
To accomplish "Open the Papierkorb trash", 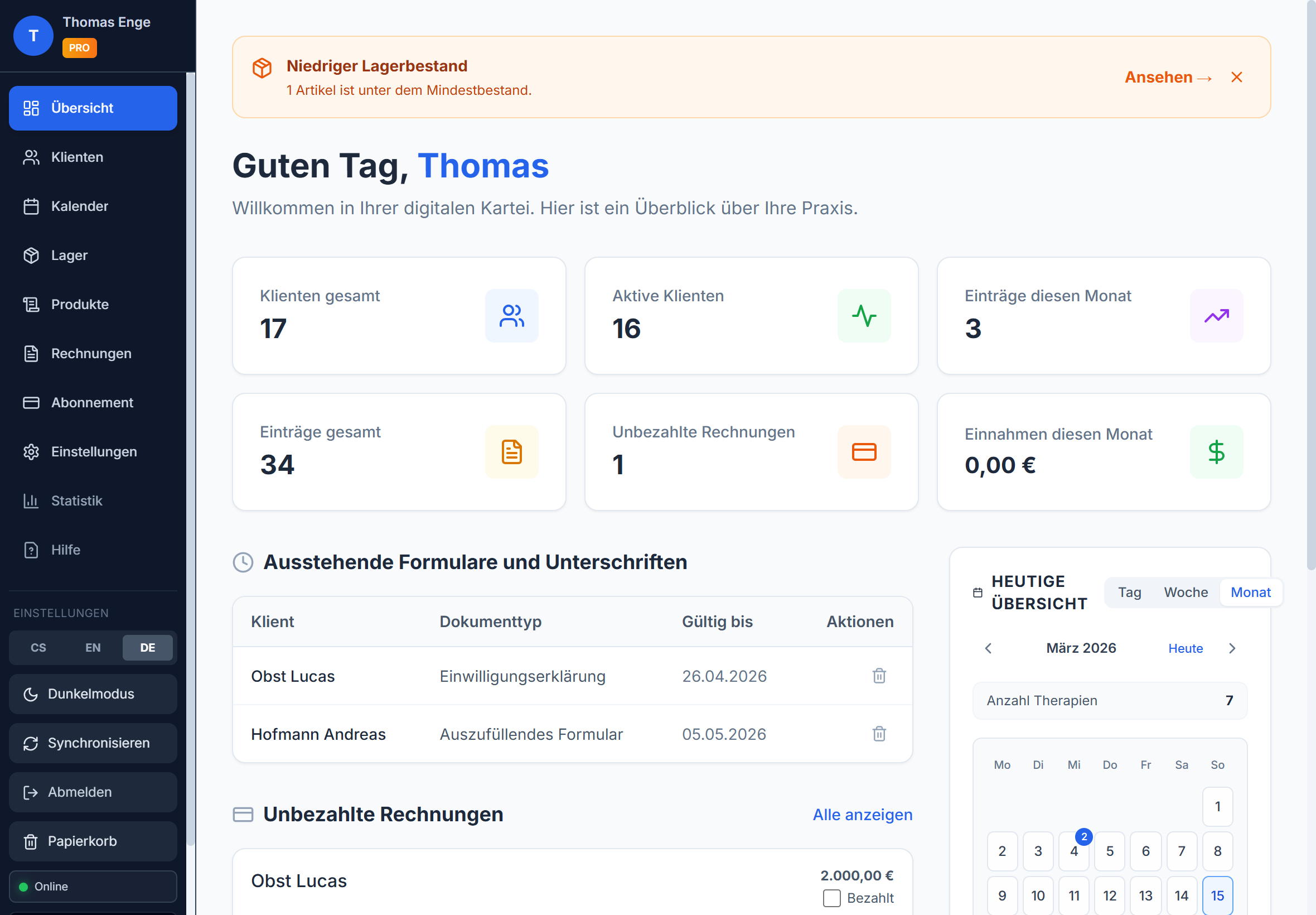I will (82, 841).
